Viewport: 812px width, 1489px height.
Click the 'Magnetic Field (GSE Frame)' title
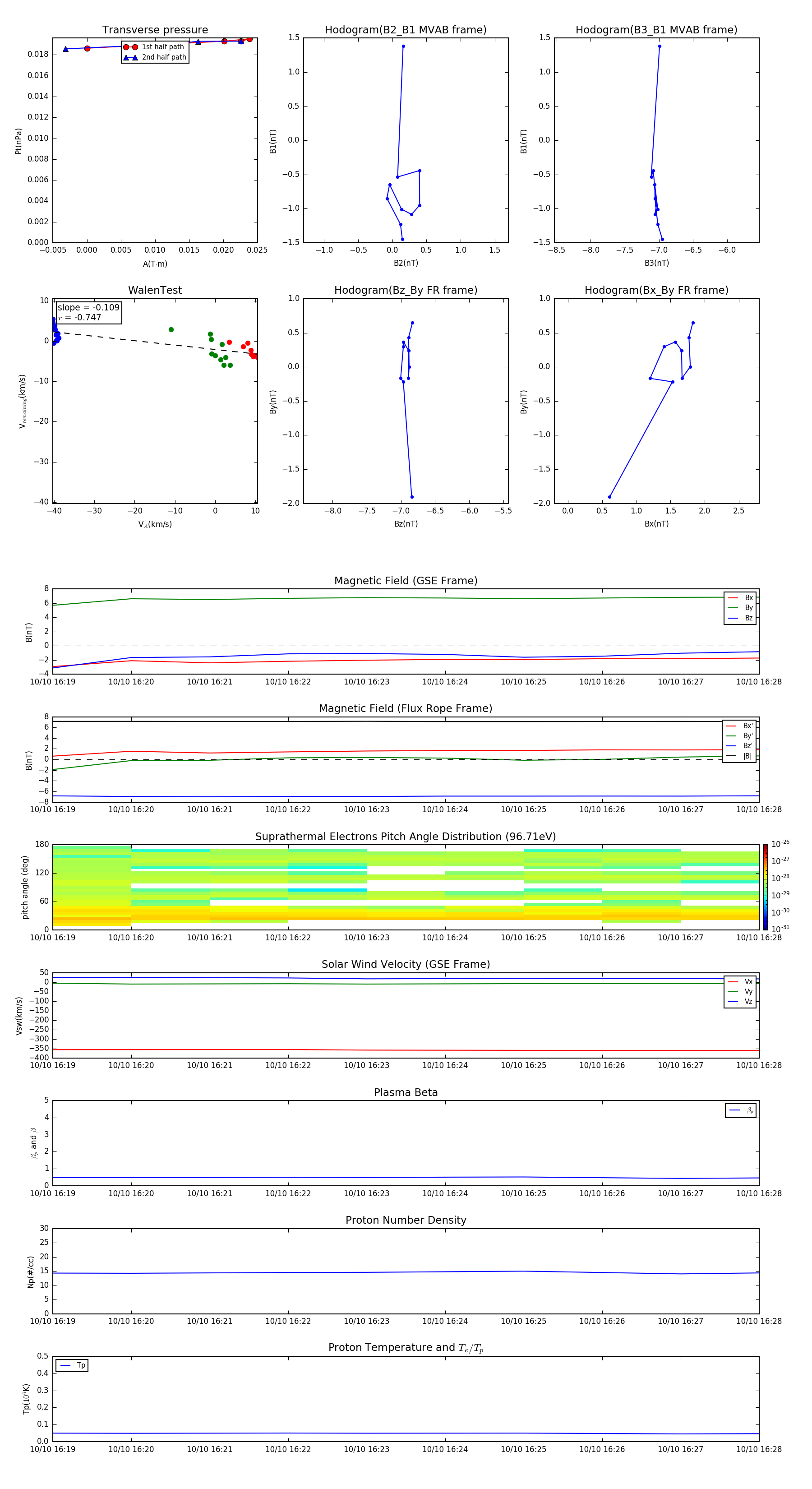tap(406, 581)
